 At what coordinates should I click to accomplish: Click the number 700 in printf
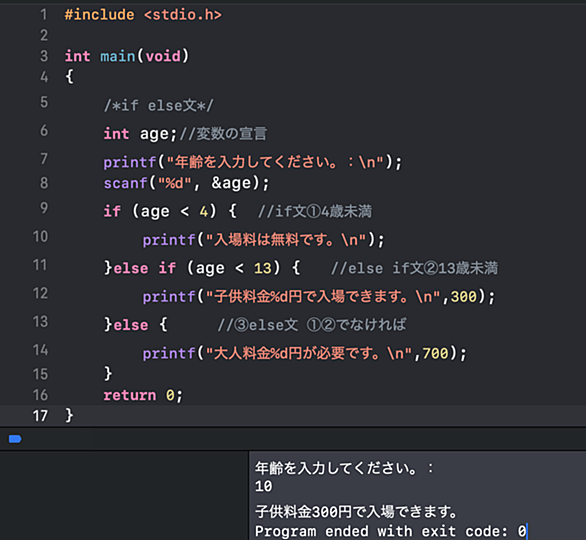[x=435, y=354]
